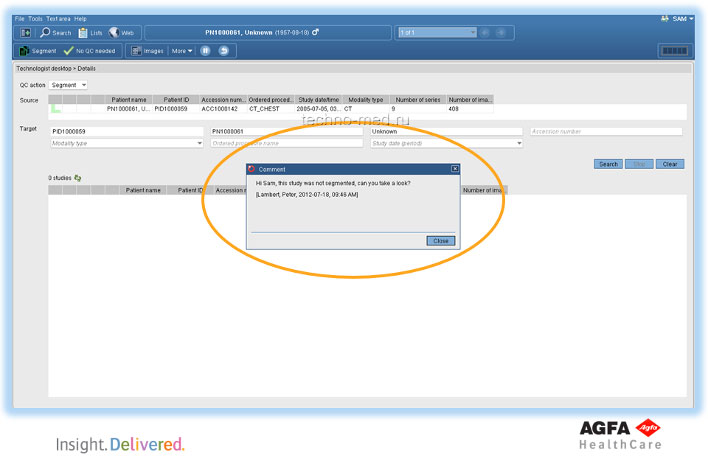The height and width of the screenshot is (469, 708).
Task: Click the round undo arrow icon
Action: pos(225,51)
